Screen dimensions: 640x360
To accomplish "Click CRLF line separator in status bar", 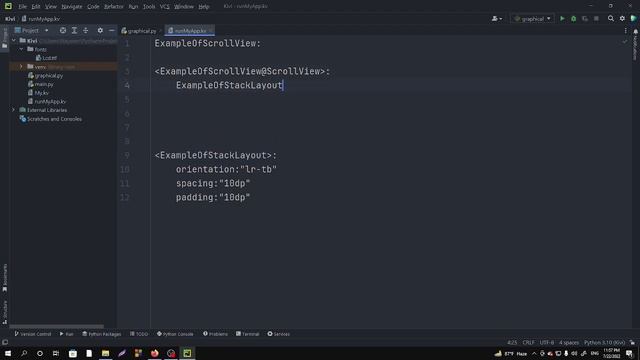I will coord(528,342).
